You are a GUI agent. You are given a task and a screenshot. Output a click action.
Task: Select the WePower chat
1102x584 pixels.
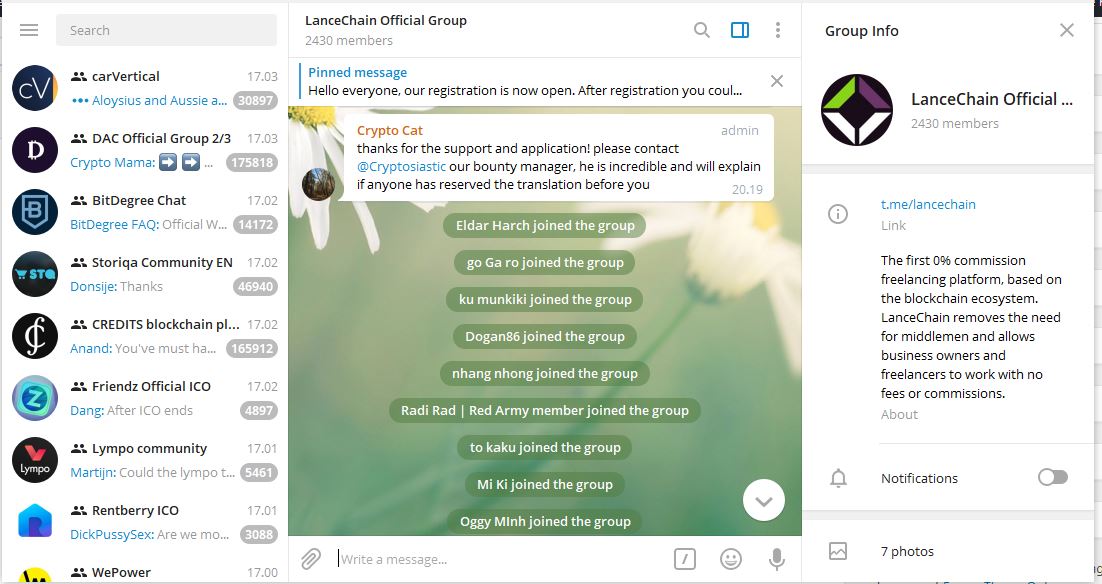coord(145,571)
